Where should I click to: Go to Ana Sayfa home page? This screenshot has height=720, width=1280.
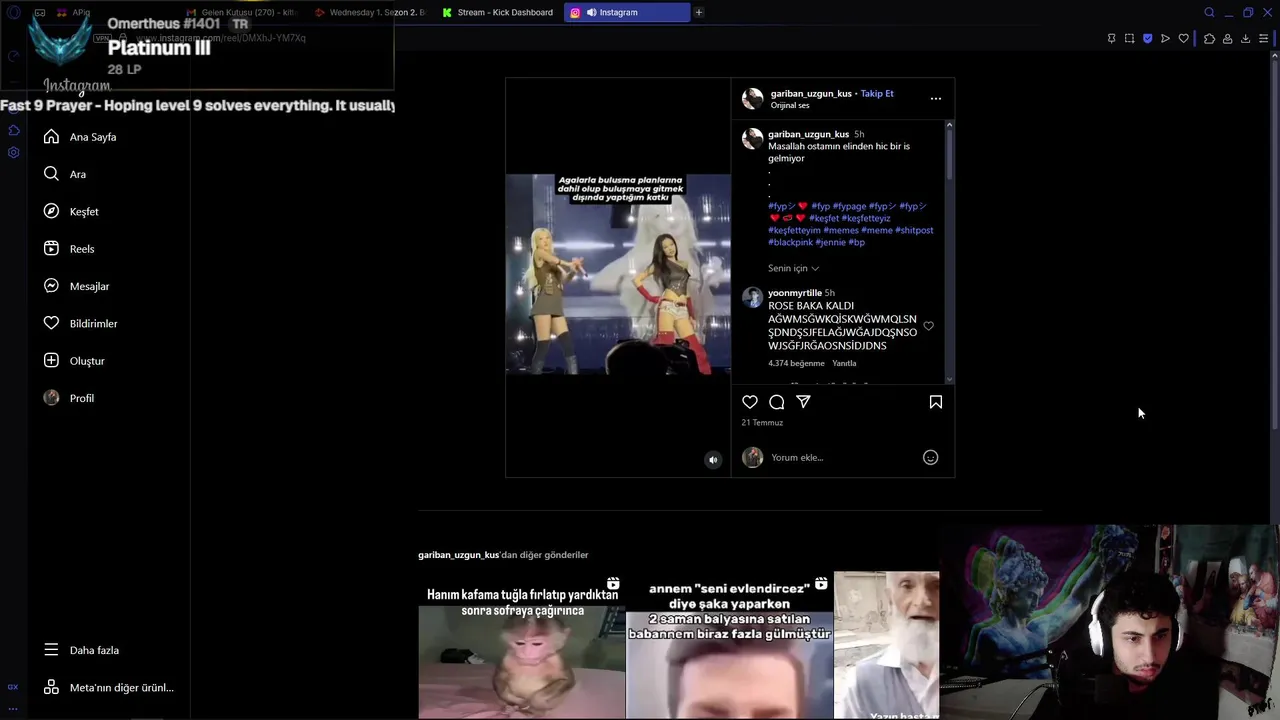(x=81, y=137)
